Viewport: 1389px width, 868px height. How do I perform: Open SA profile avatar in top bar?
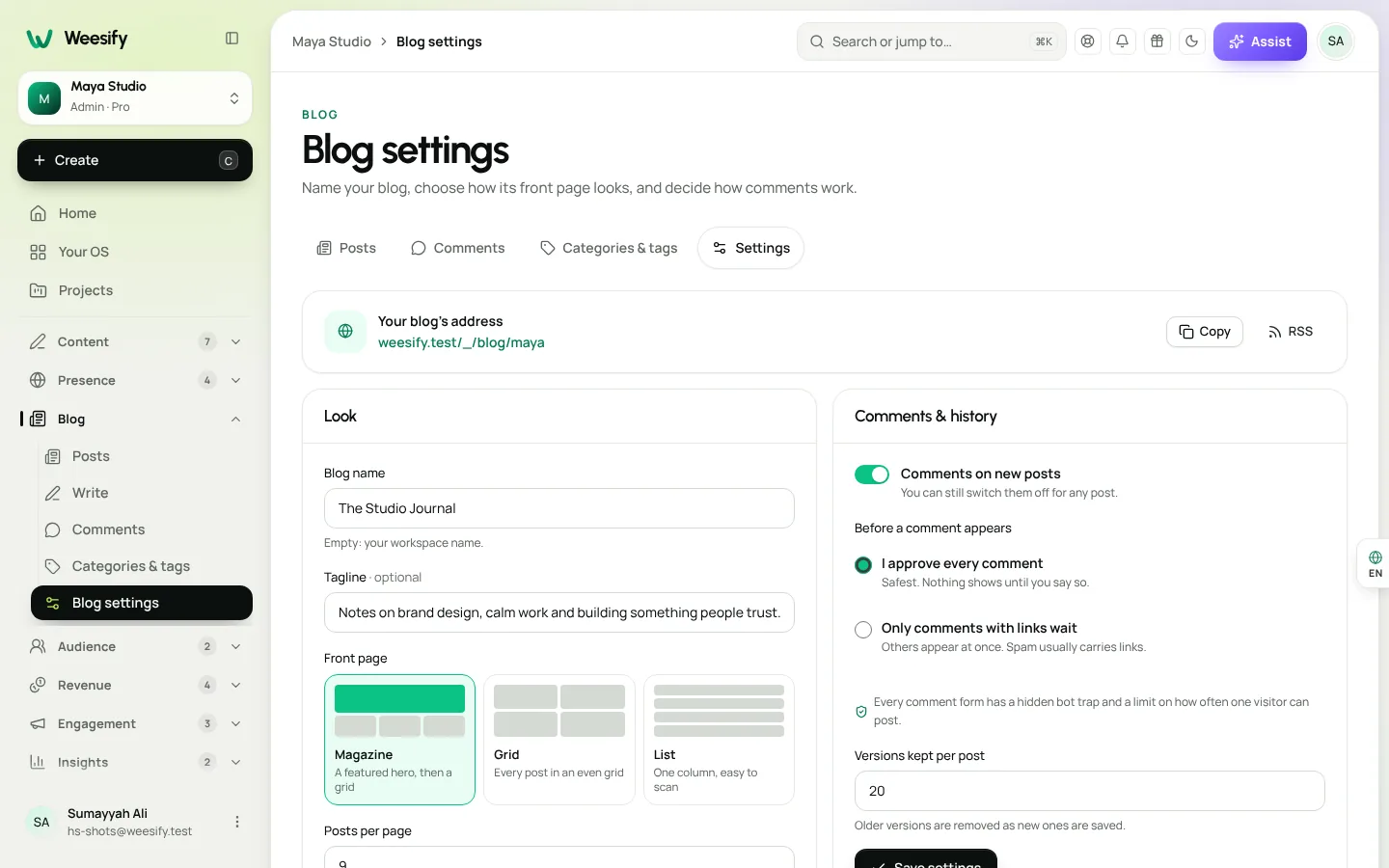[x=1336, y=41]
